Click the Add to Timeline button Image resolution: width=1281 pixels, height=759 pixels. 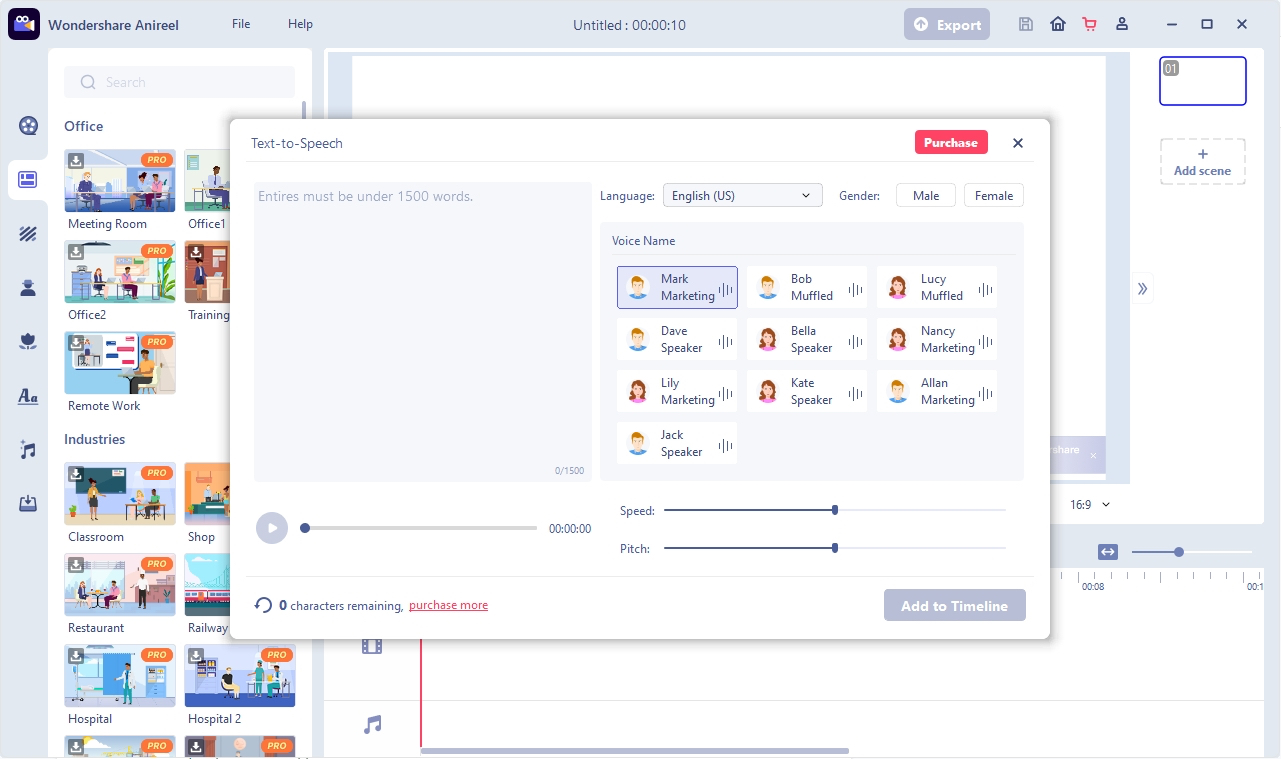pos(955,605)
